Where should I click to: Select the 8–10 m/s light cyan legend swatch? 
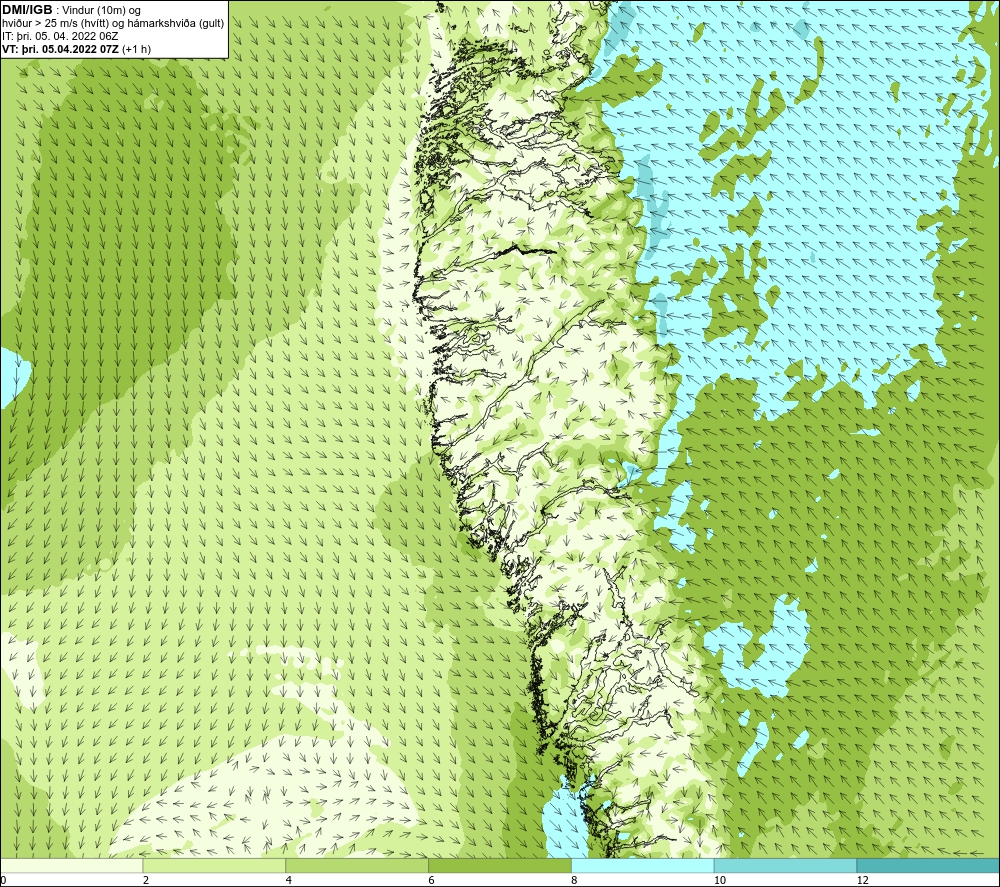pyautogui.click(x=643, y=865)
